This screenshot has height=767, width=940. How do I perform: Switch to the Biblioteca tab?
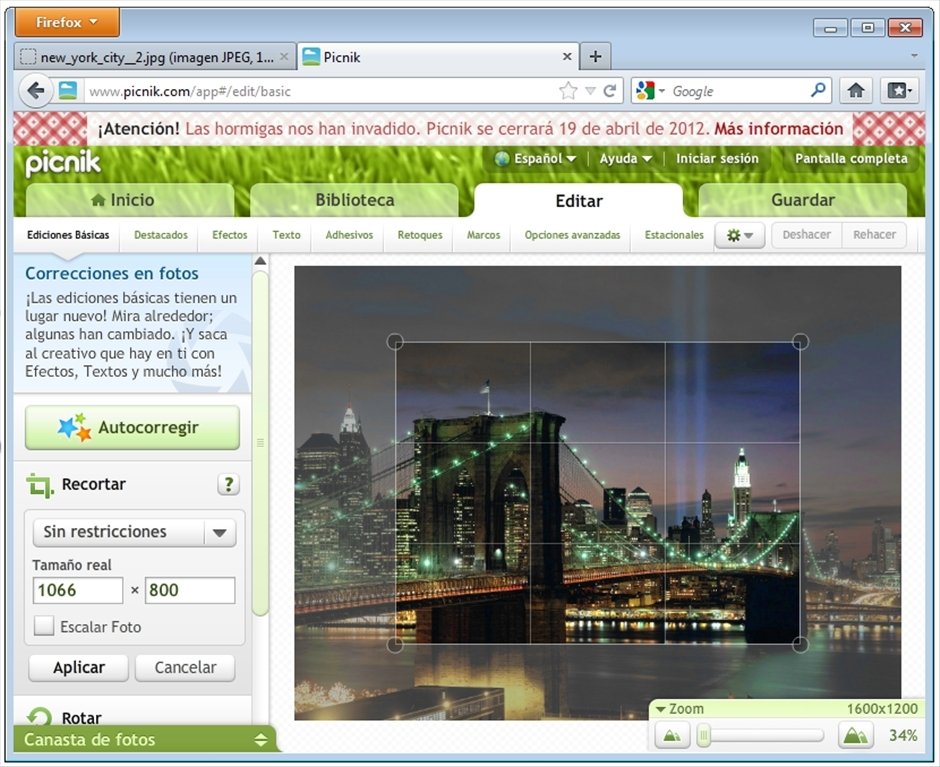(x=354, y=200)
